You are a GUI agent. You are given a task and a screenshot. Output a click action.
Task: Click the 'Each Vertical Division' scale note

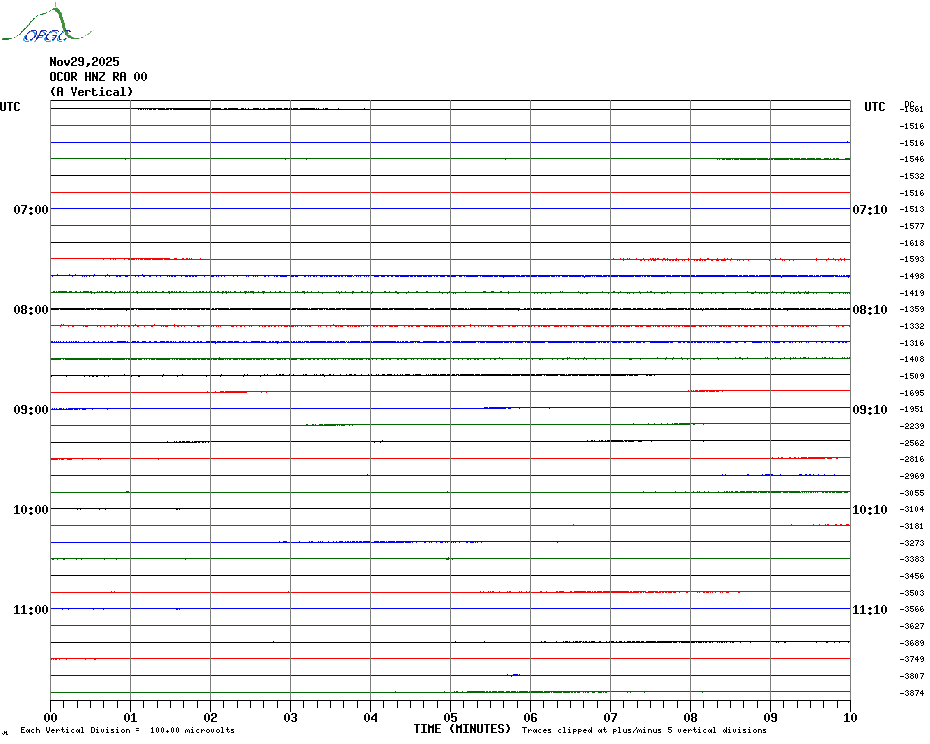127,731
